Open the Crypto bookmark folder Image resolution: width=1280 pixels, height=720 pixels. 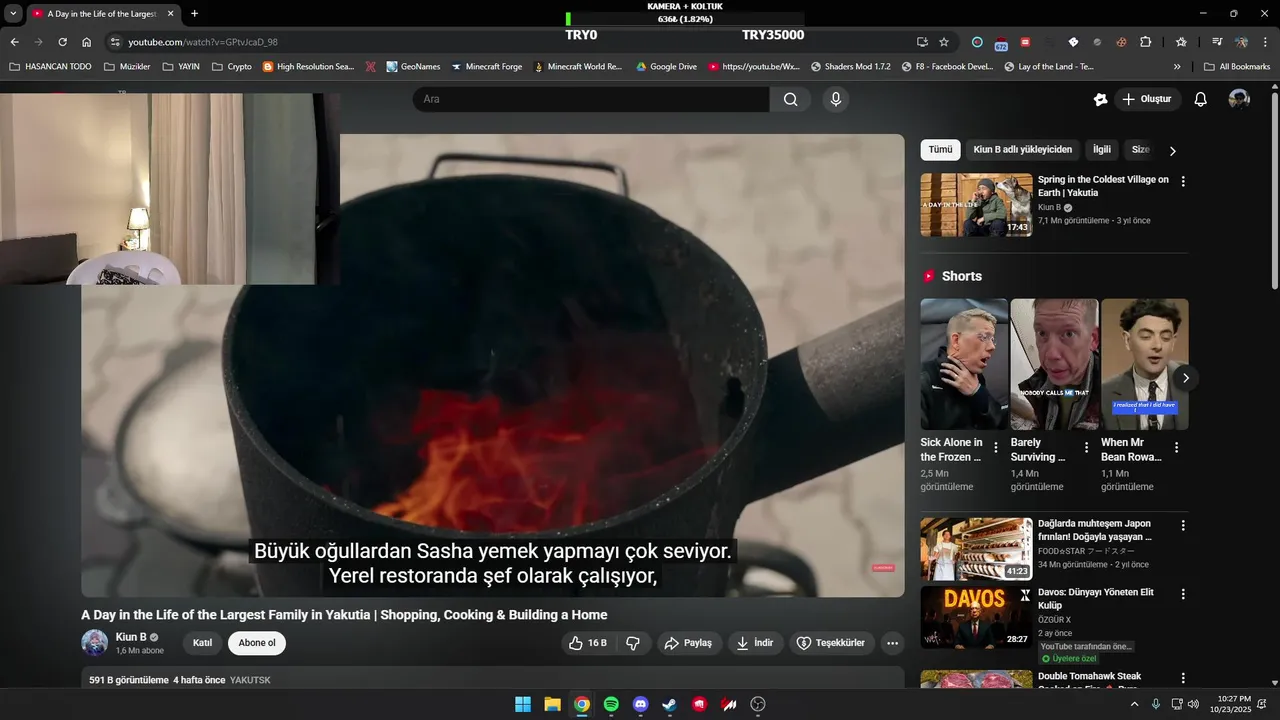[x=232, y=67]
